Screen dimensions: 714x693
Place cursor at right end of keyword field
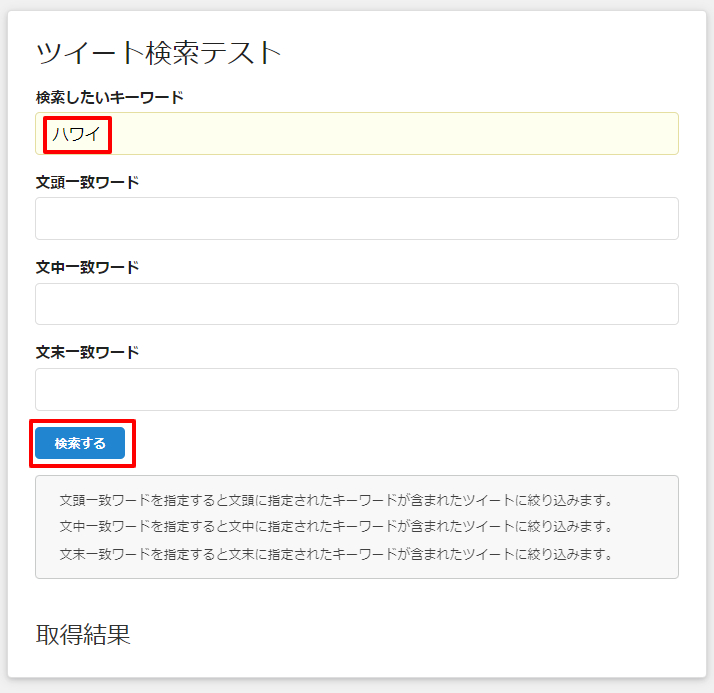[660, 133]
